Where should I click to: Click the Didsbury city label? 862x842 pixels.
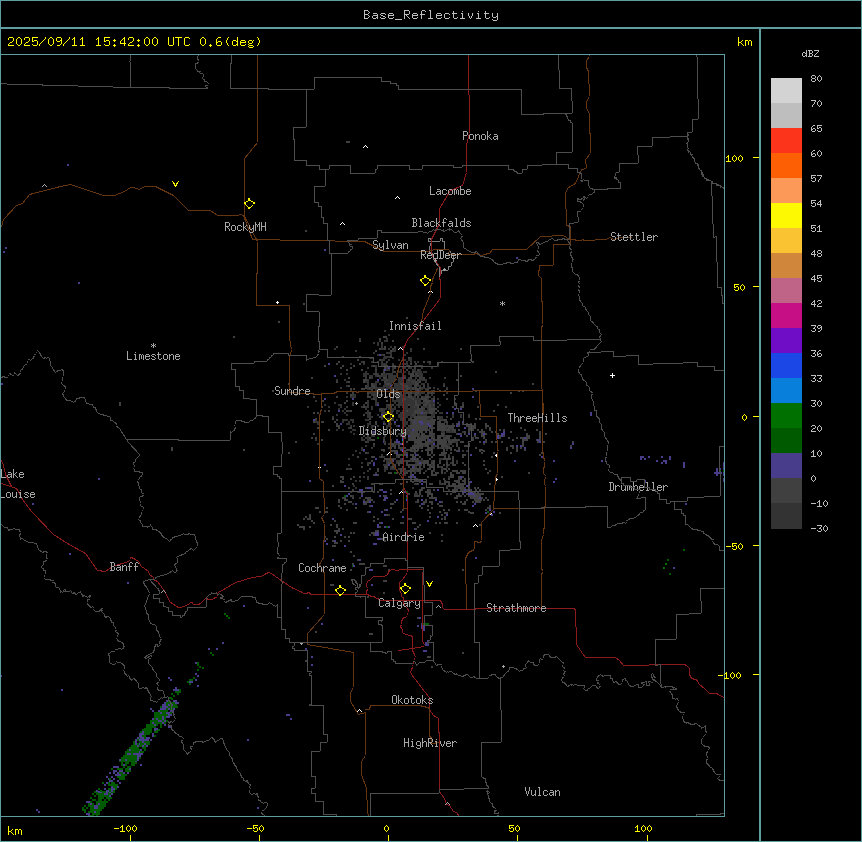383,431
